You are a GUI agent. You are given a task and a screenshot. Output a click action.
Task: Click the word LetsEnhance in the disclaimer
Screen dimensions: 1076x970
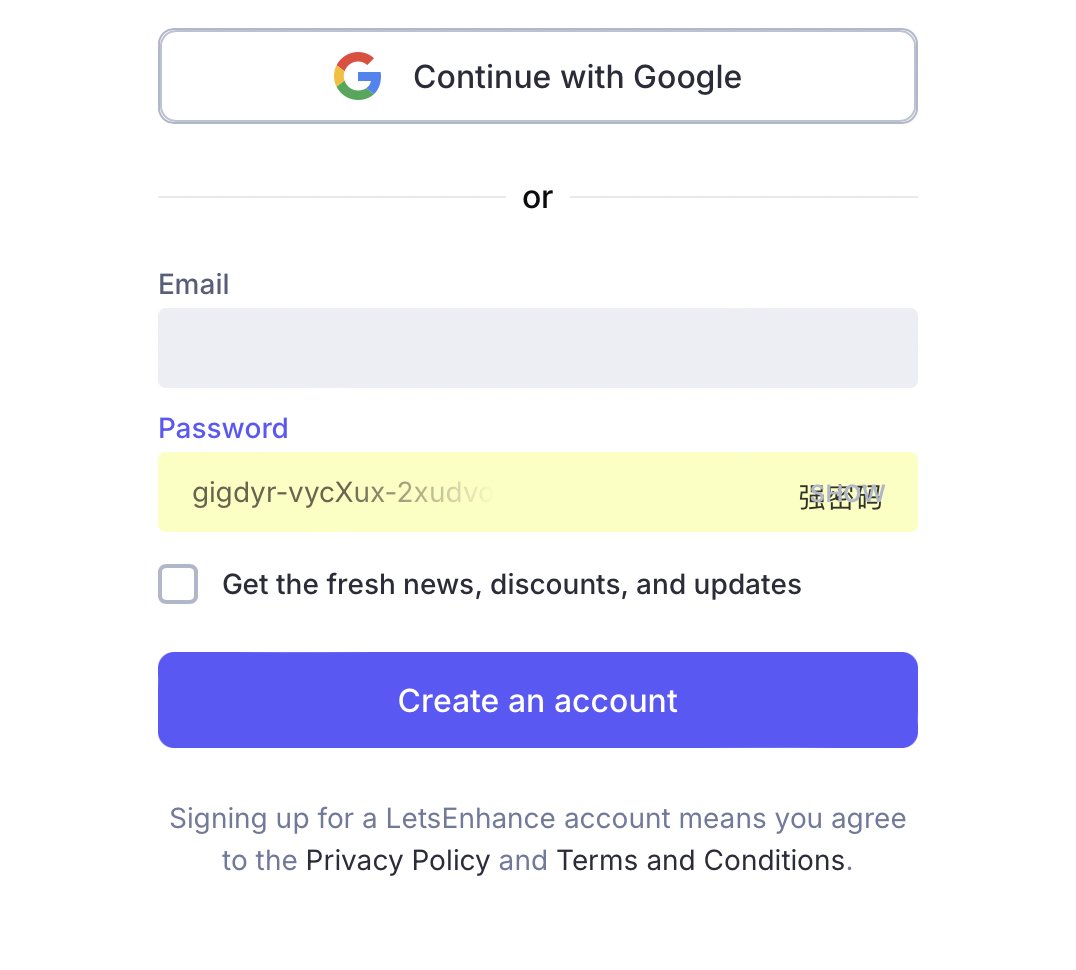coord(470,819)
